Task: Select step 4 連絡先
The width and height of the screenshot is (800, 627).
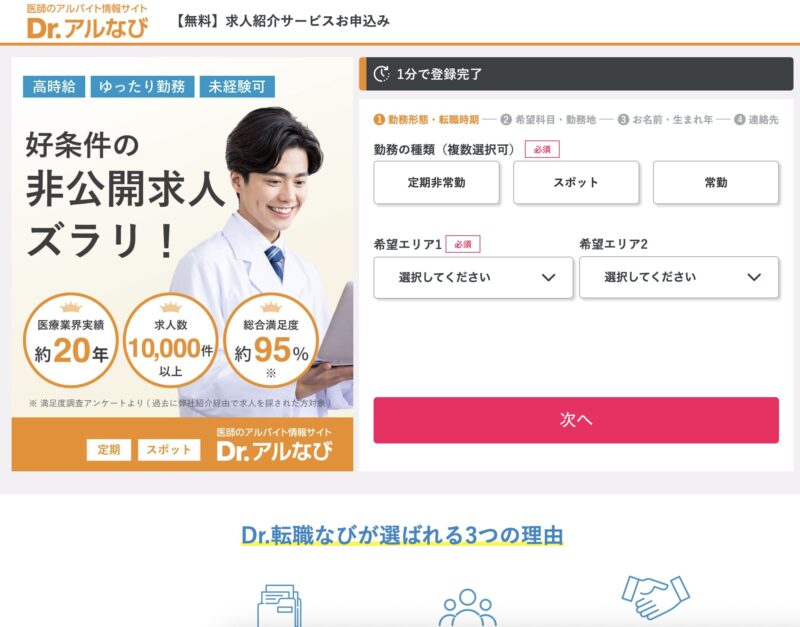Action: pos(757,119)
